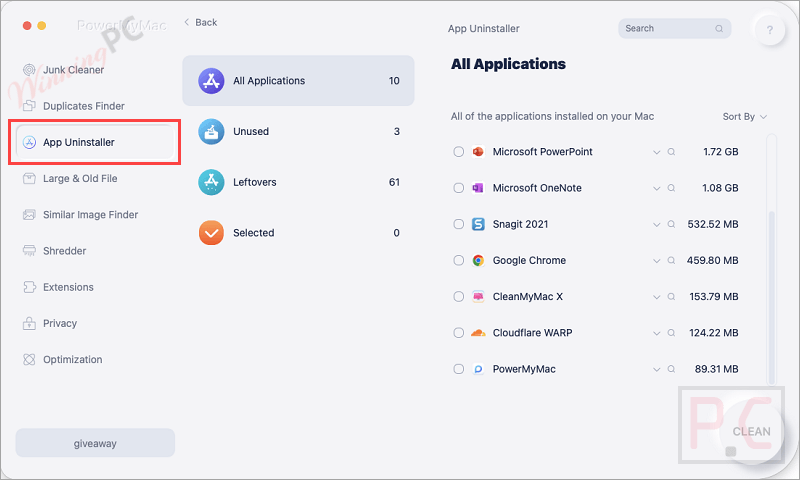Switch to the Unused category
The image size is (800, 480).
tap(298, 132)
